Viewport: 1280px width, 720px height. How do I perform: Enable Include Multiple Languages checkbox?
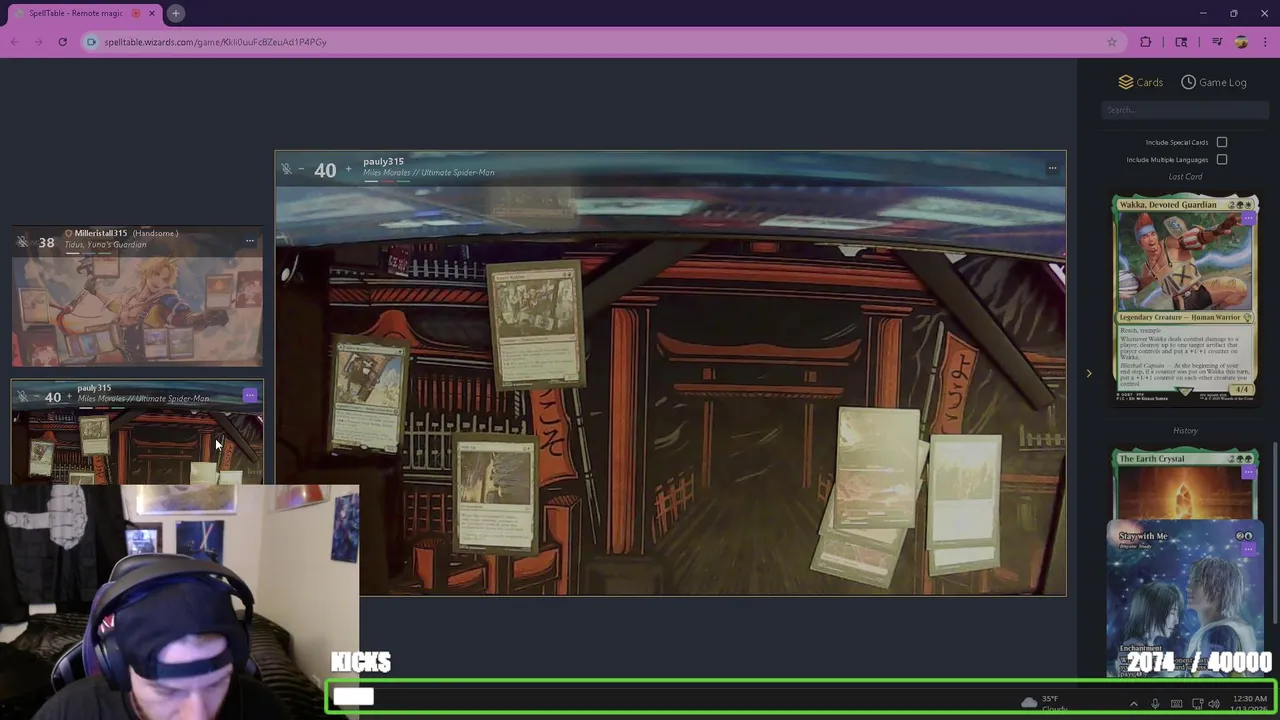pyautogui.click(x=1222, y=159)
